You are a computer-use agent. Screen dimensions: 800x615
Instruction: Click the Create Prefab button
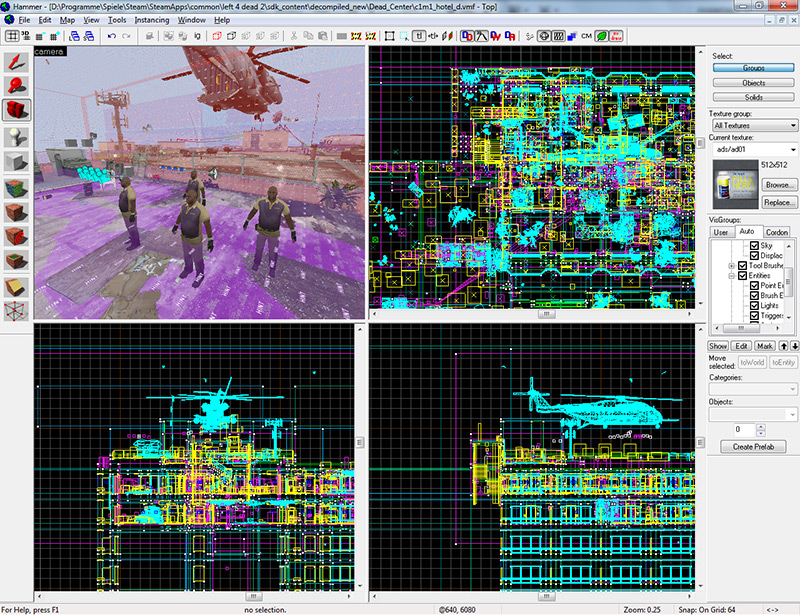tap(753, 447)
